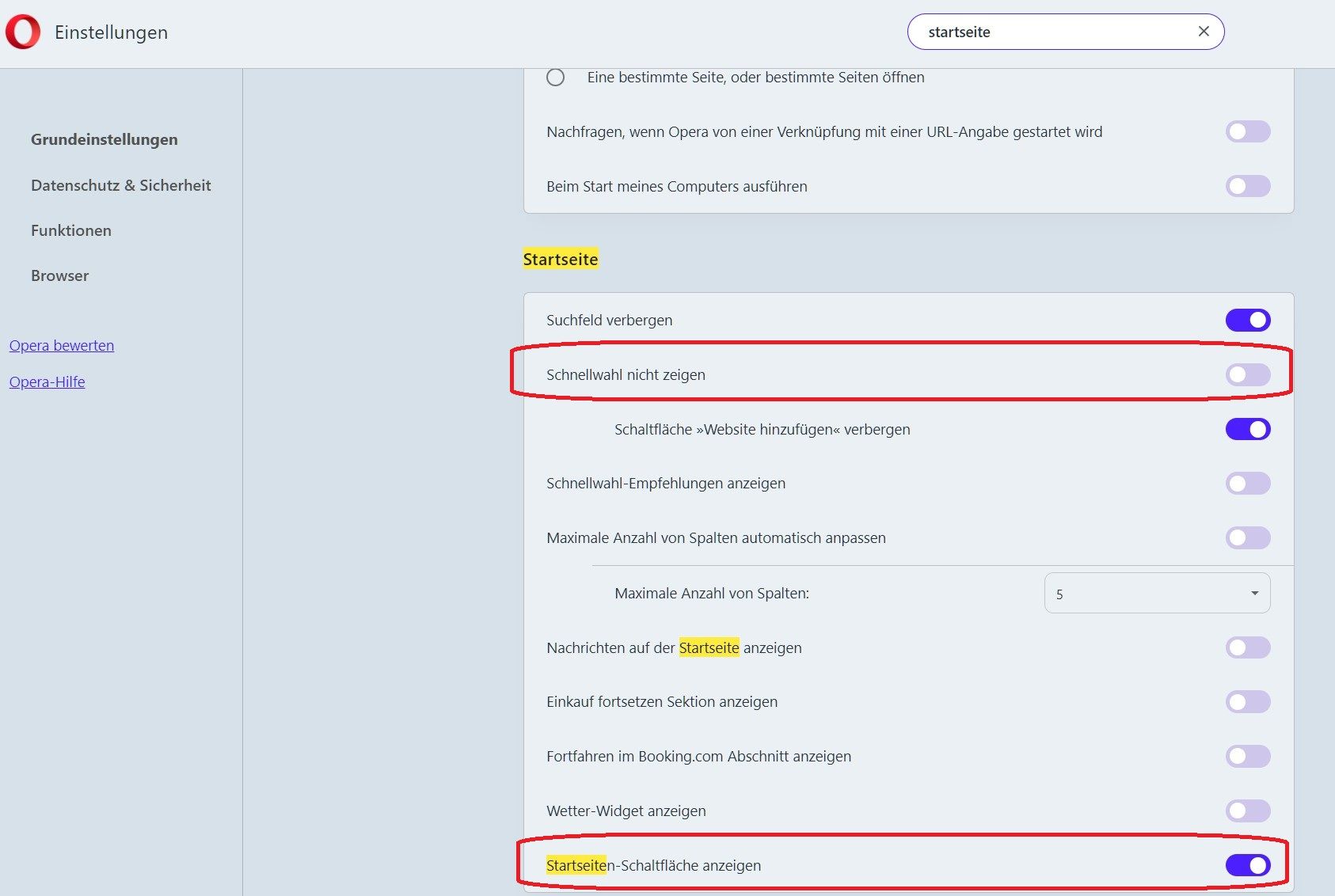Clear the settings search with X
Screen dimensions: 1335x896
coord(1204,32)
